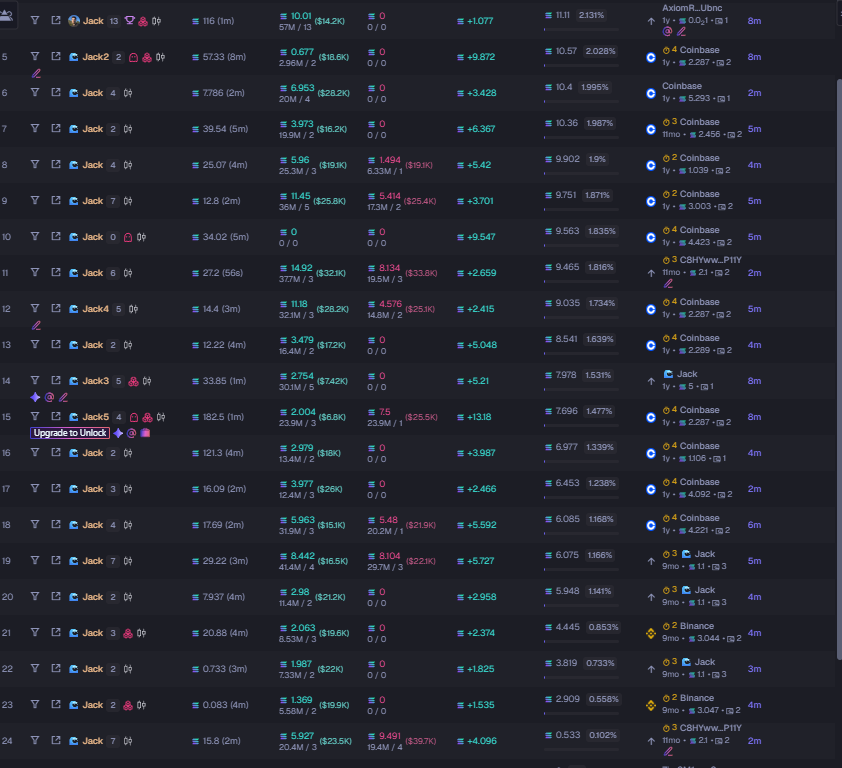Click the pink cluster icon in row 21

128,633
